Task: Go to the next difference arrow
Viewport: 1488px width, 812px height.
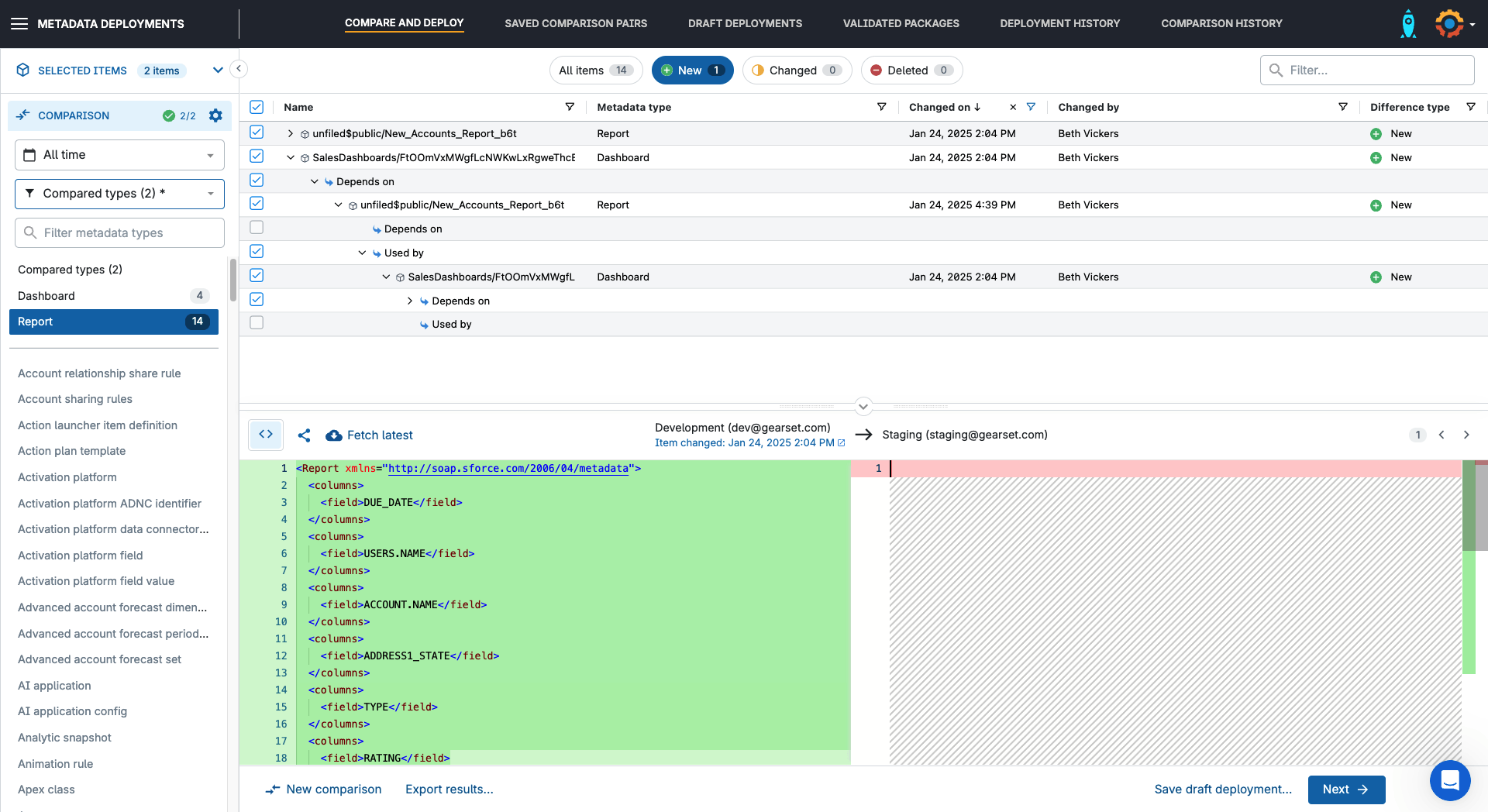Action: point(1466,435)
